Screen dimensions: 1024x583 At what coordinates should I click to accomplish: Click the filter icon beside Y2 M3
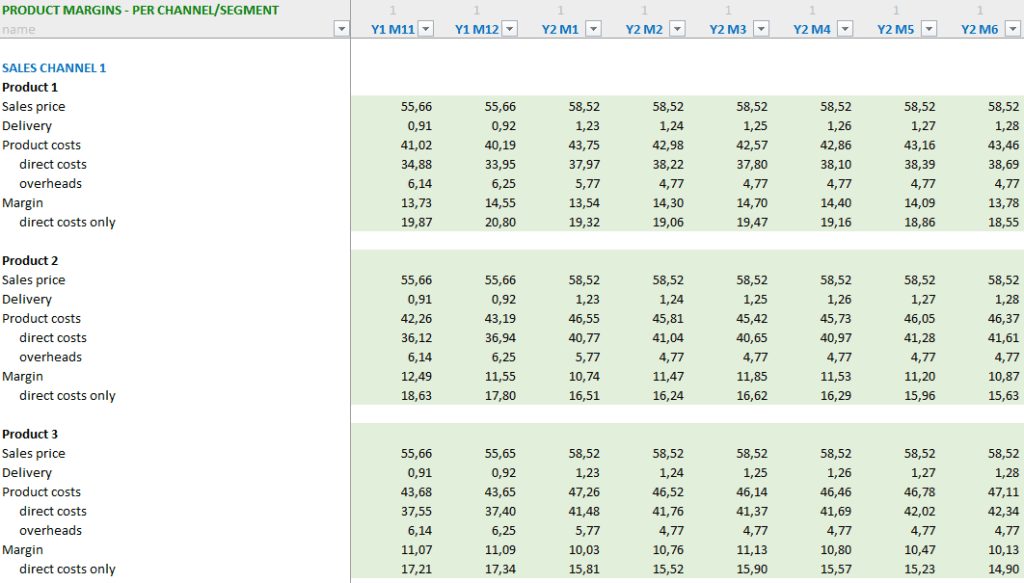[x=760, y=28]
